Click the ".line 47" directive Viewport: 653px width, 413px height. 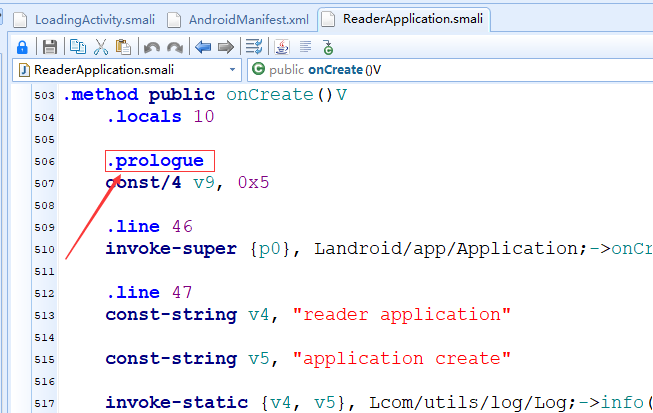(150, 293)
